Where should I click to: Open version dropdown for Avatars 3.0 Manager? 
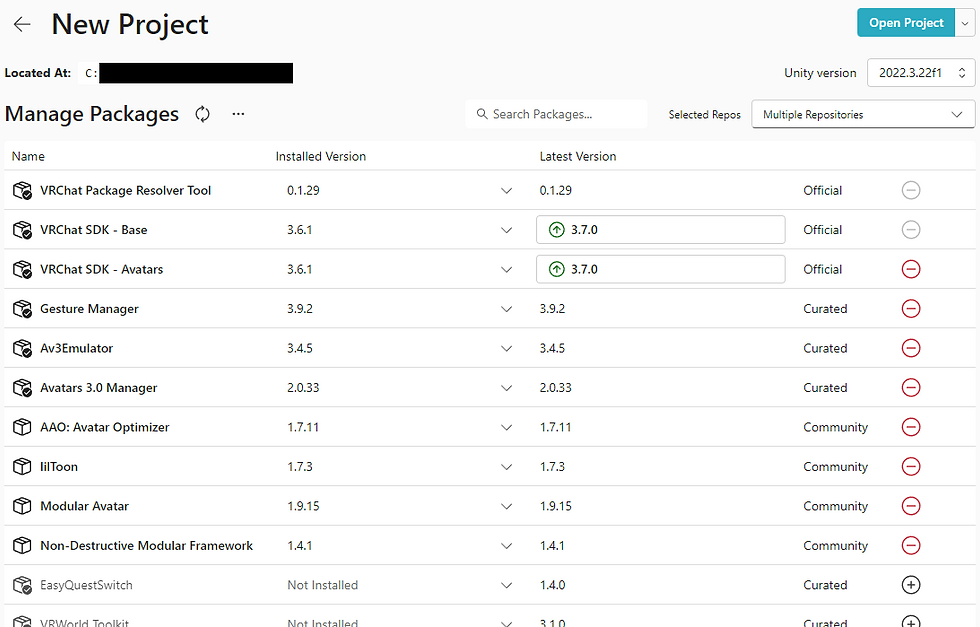(506, 388)
